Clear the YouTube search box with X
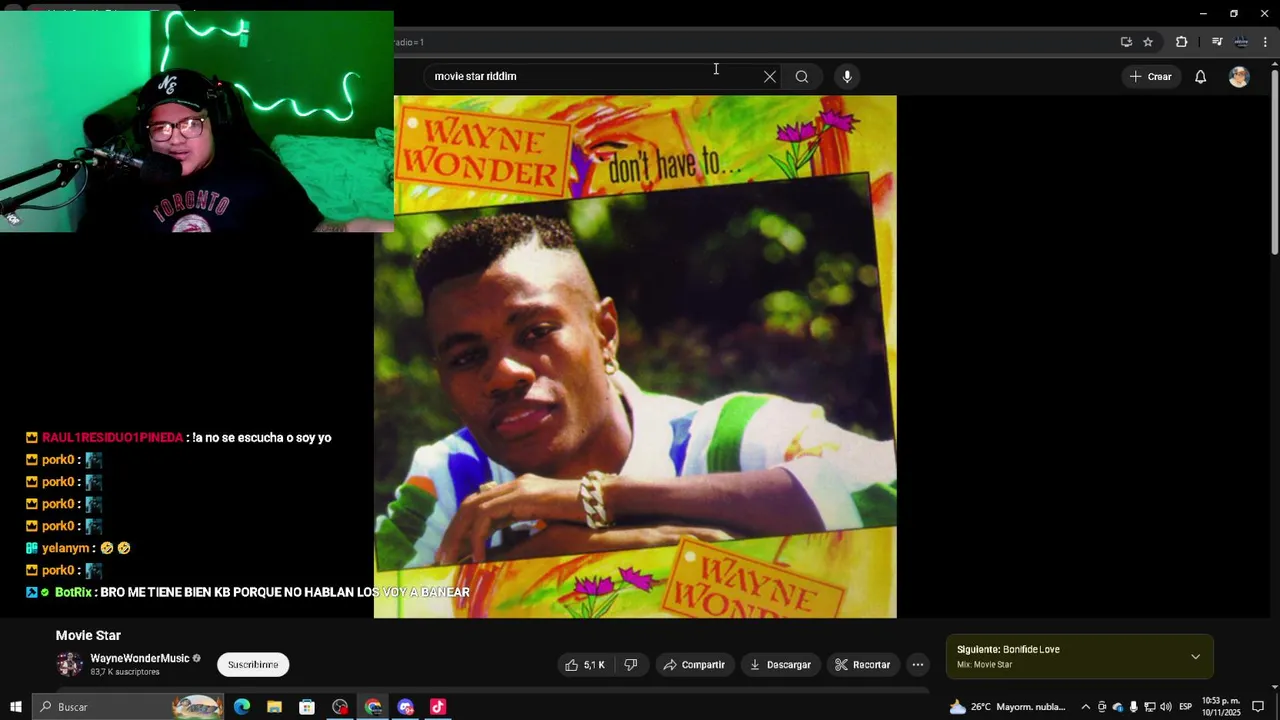1280x720 pixels. (770, 76)
